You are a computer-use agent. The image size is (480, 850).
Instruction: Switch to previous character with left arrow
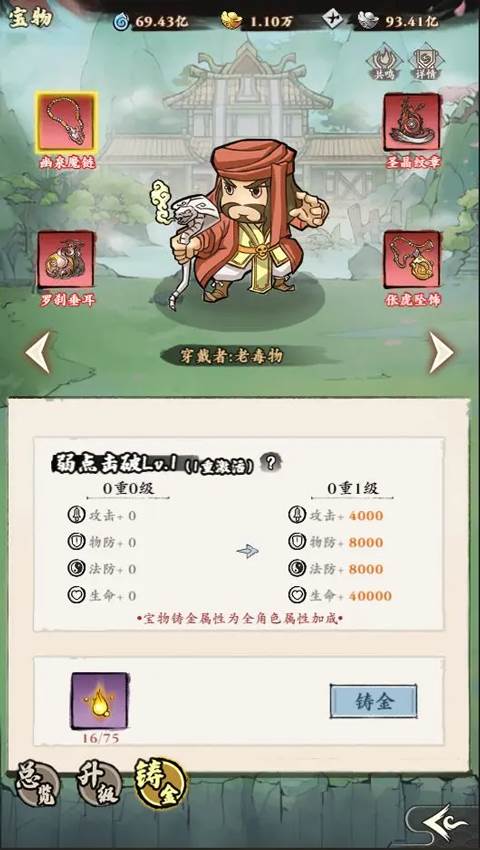click(38, 352)
